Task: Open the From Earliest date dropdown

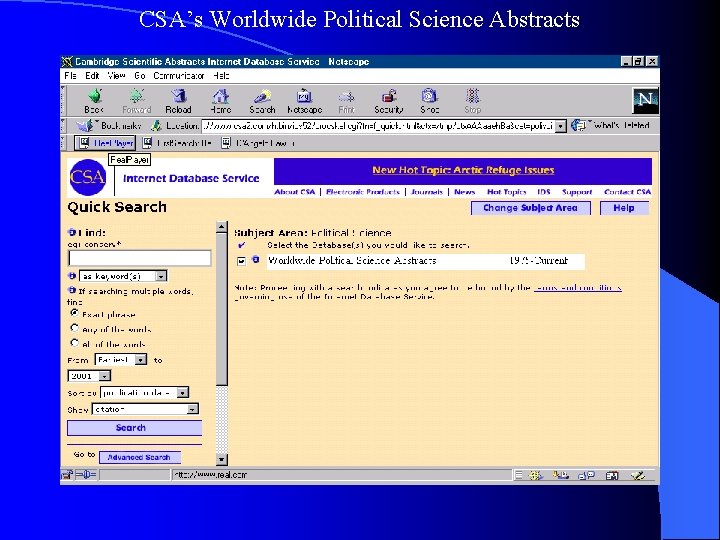Action: (121, 360)
